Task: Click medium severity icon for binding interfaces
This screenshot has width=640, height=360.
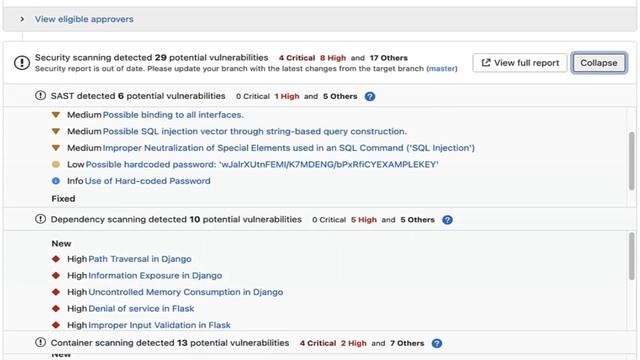Action: coord(56,115)
